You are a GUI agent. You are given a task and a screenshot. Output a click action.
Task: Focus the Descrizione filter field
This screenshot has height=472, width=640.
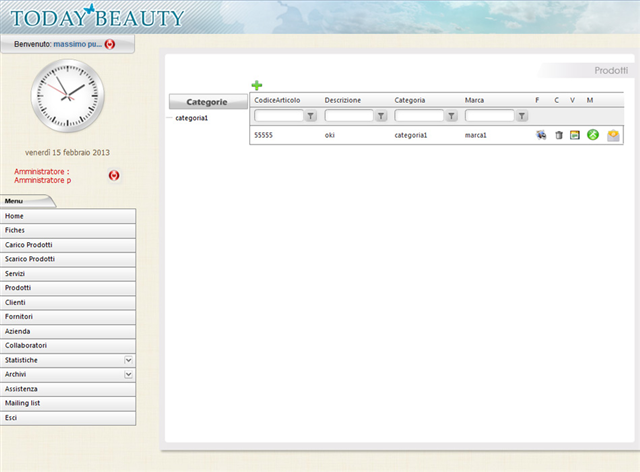(x=349, y=116)
